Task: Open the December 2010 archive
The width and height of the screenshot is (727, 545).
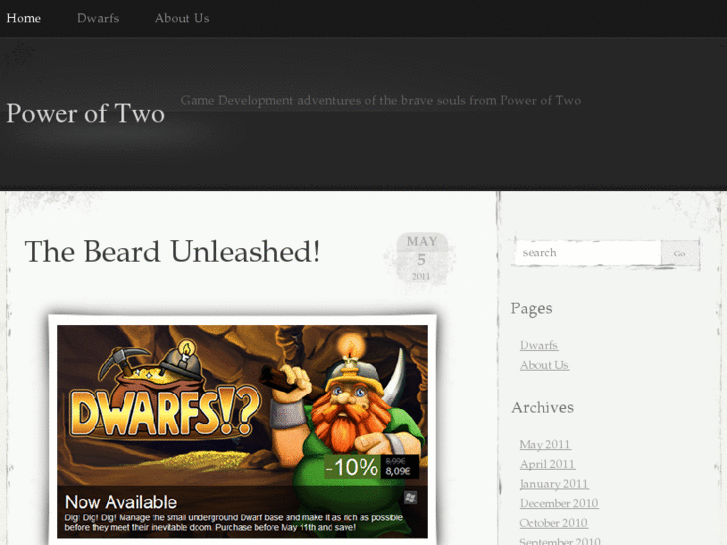Action: point(559,503)
